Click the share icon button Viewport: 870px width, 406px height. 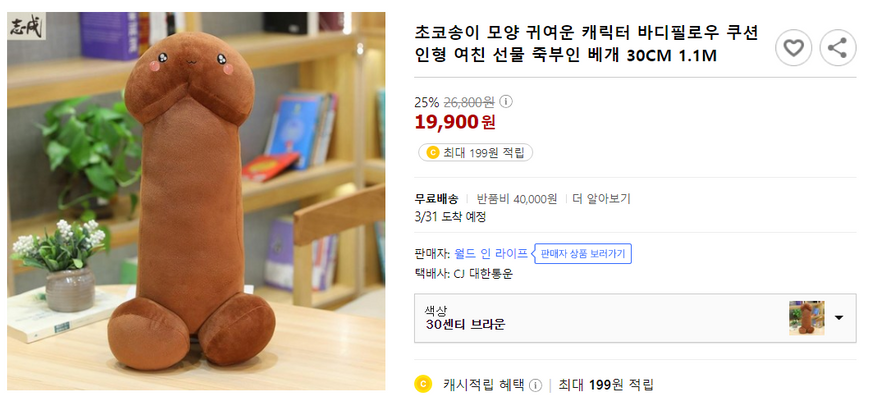tap(837, 47)
